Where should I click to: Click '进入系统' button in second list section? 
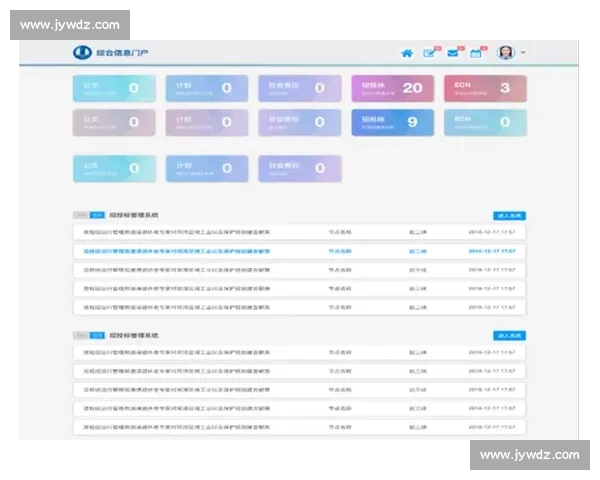(509, 335)
